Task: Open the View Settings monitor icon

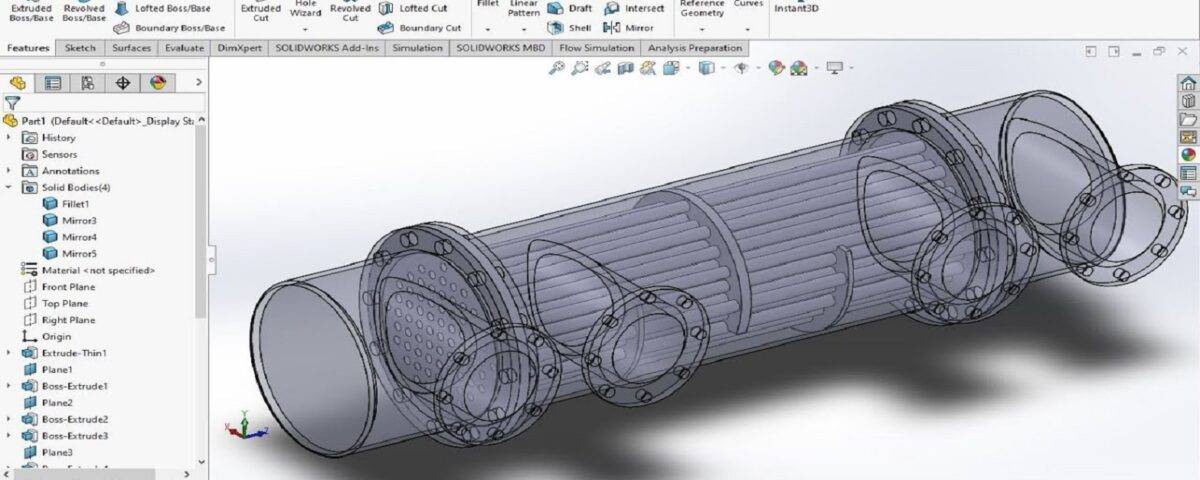Action: pos(834,68)
